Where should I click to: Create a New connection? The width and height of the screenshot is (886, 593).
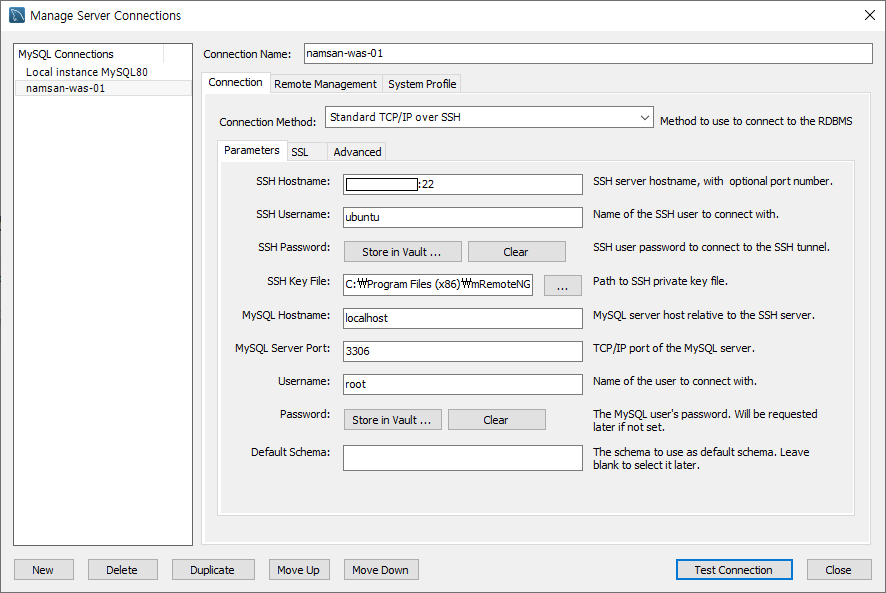44,570
